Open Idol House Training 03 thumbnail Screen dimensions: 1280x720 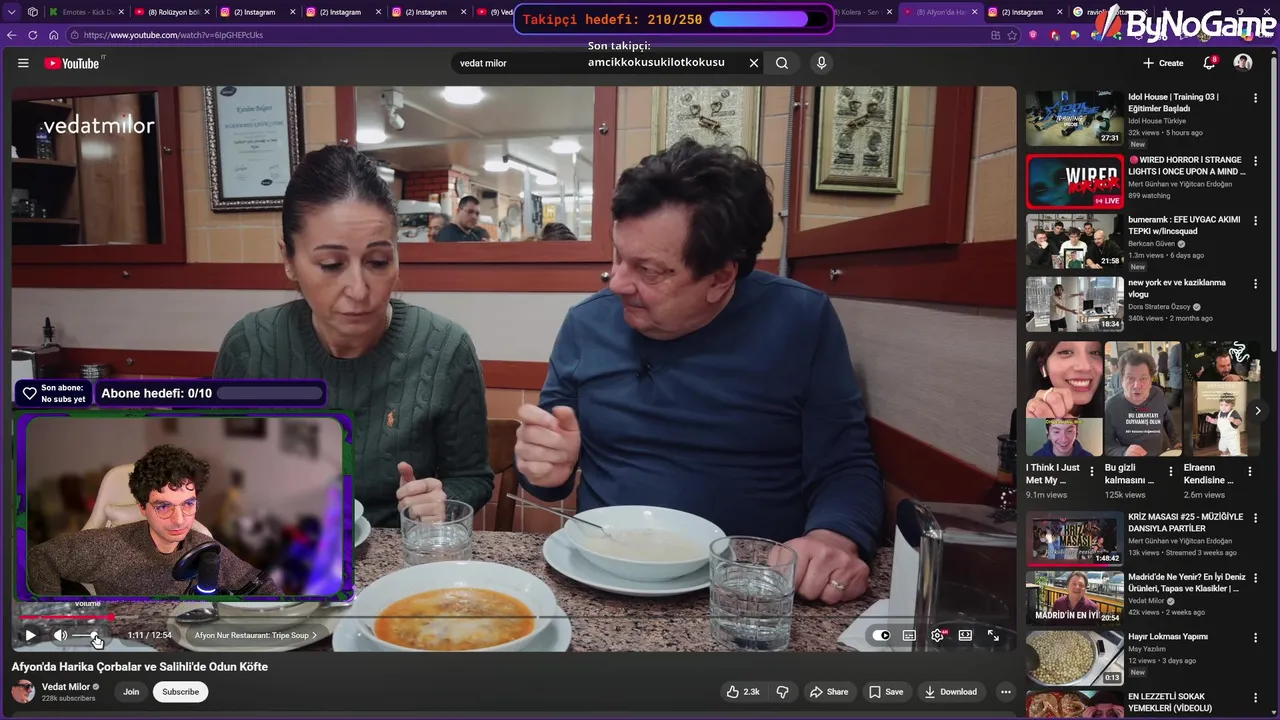(1074, 118)
